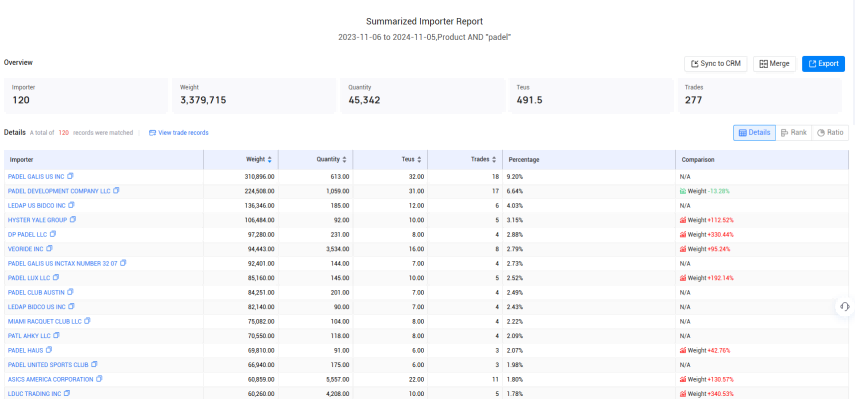Open PATL AHKY LLC importer link
This screenshot has height=399, width=855.
pos(29,335)
